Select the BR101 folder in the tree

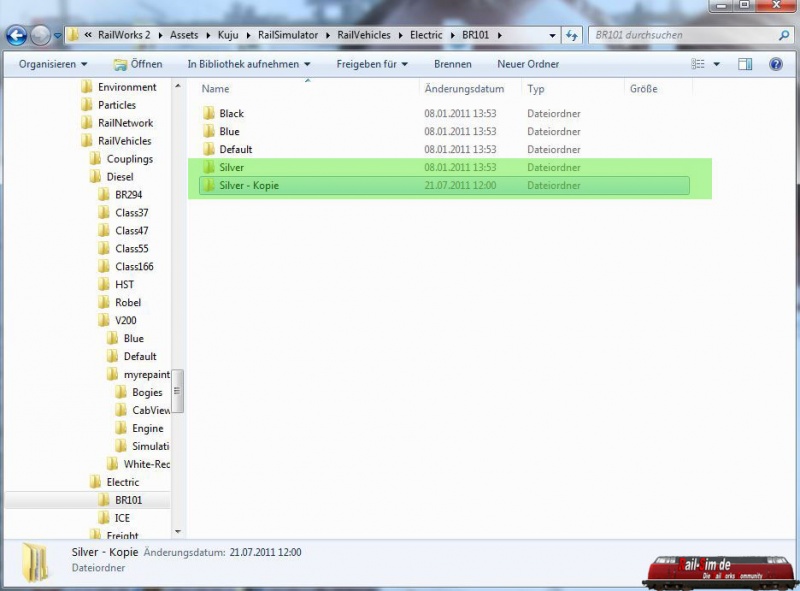[x=120, y=500]
